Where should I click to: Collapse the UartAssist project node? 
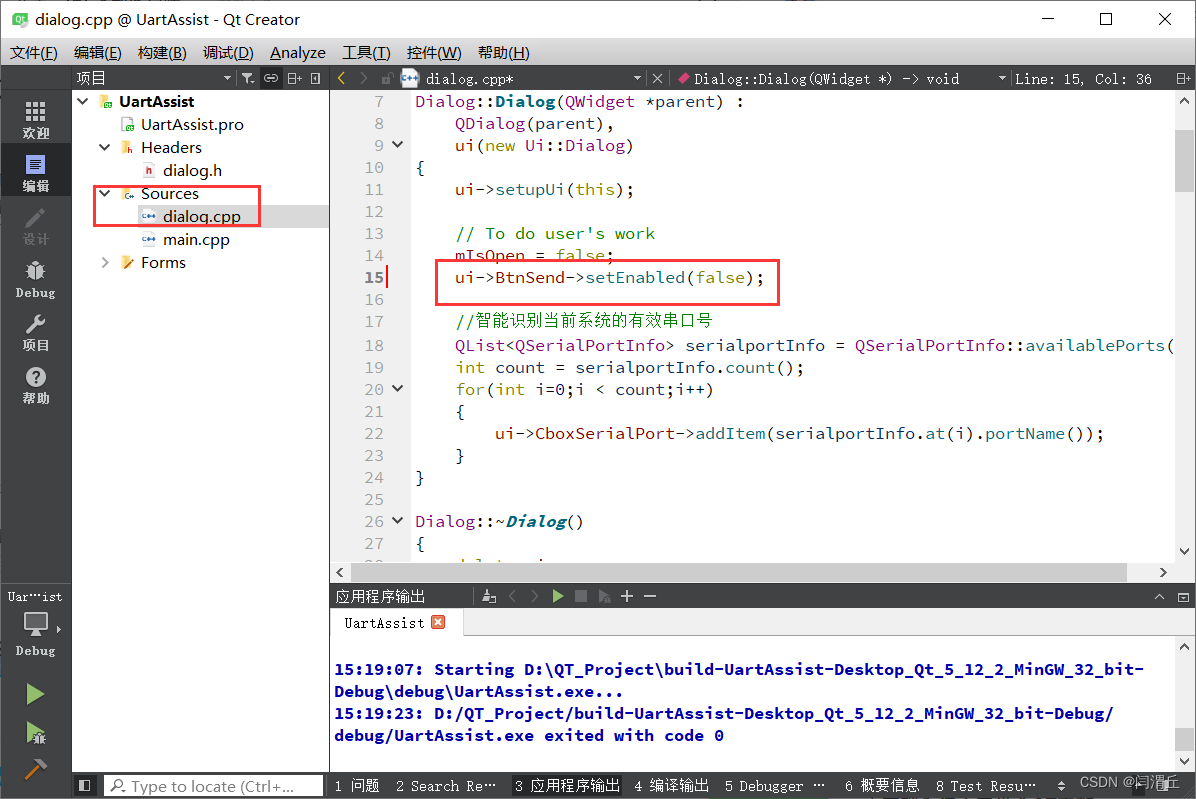[x=83, y=101]
